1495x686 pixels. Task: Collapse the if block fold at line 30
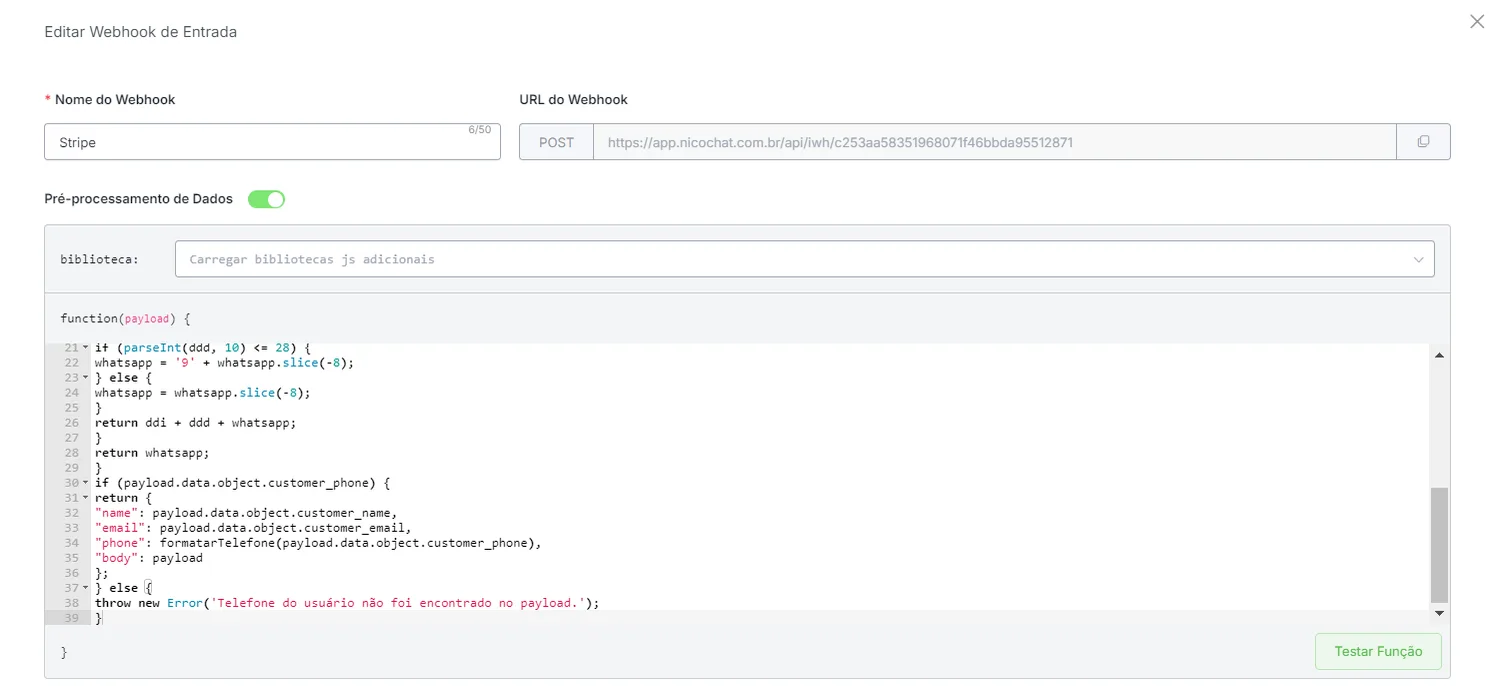tap(86, 483)
